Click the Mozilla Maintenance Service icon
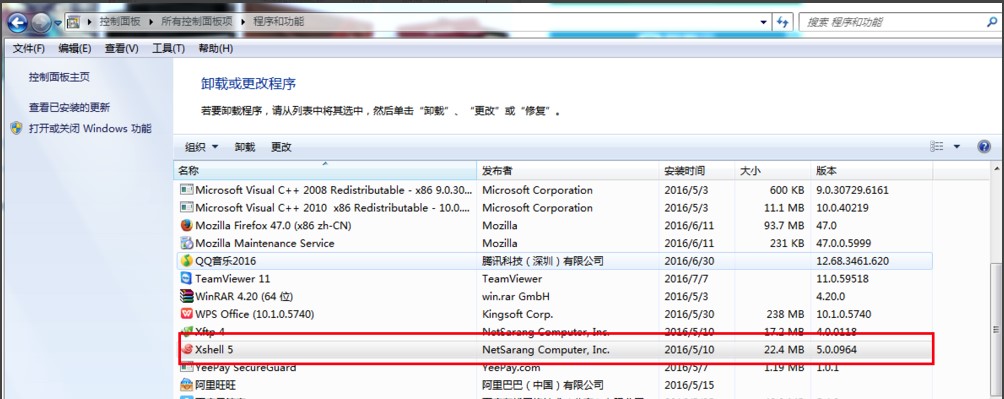 [186, 243]
